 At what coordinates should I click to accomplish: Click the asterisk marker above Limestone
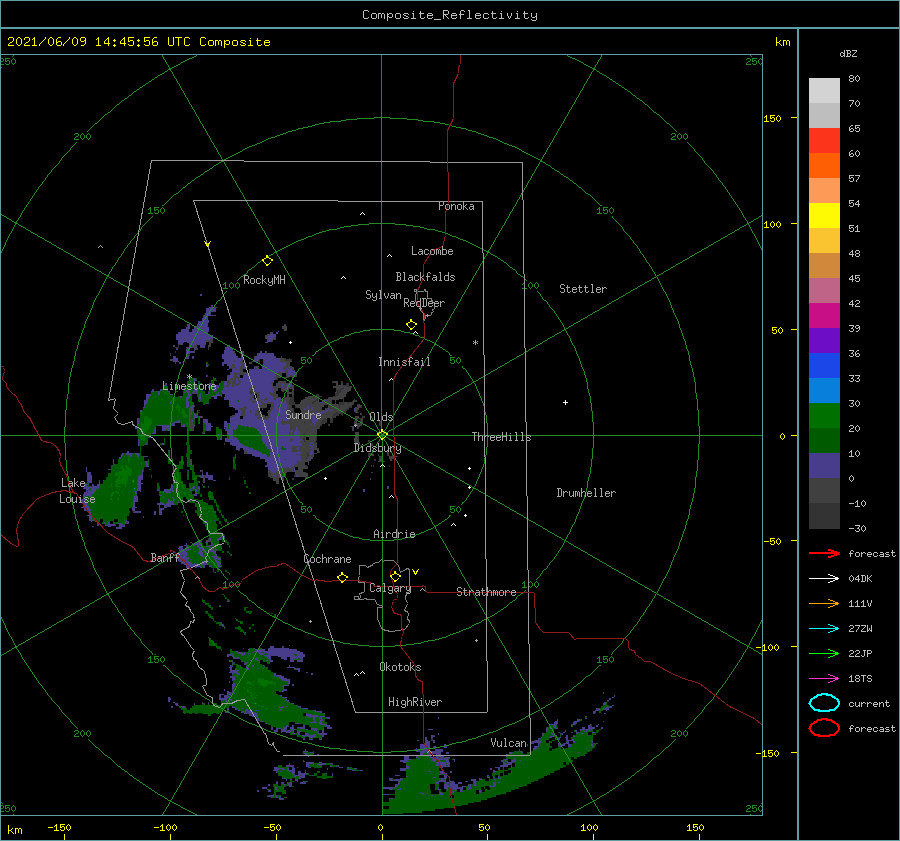pos(189,377)
